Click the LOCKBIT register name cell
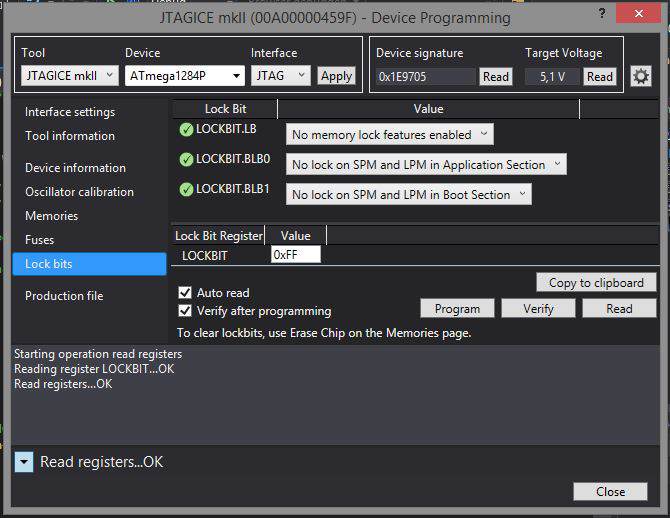 pyautogui.click(x=205, y=256)
